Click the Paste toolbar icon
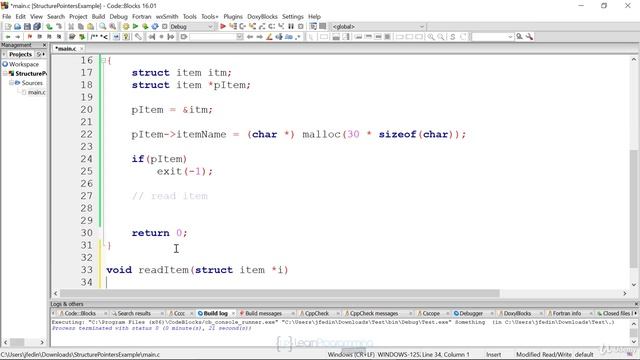Screen dimensions: 640x360 (91, 27)
